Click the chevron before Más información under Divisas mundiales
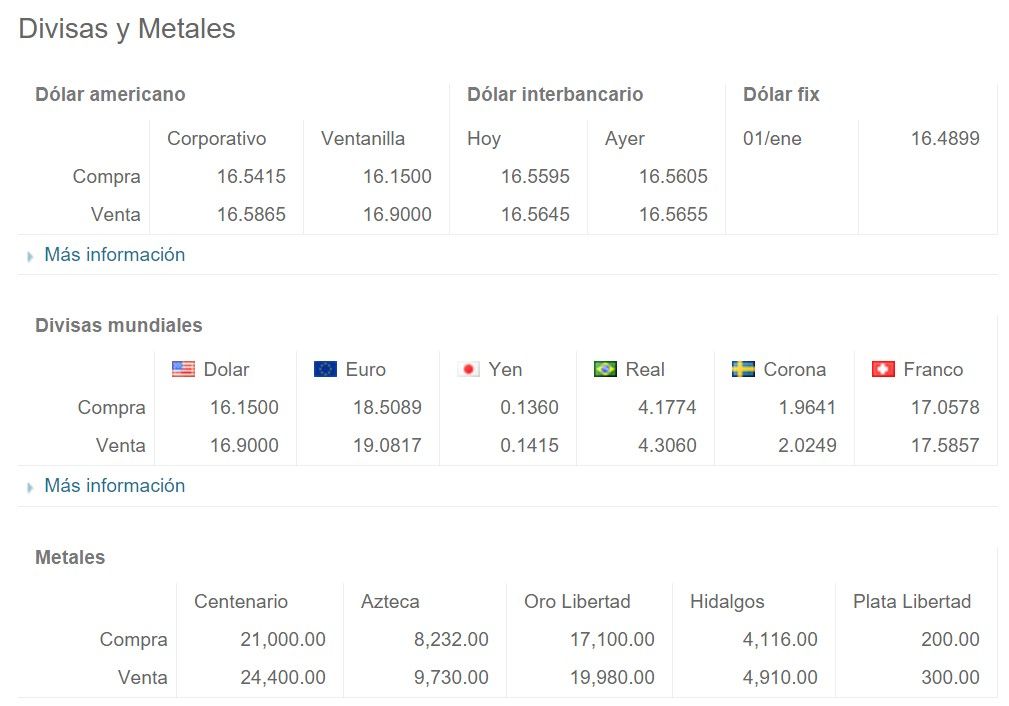 point(29,487)
